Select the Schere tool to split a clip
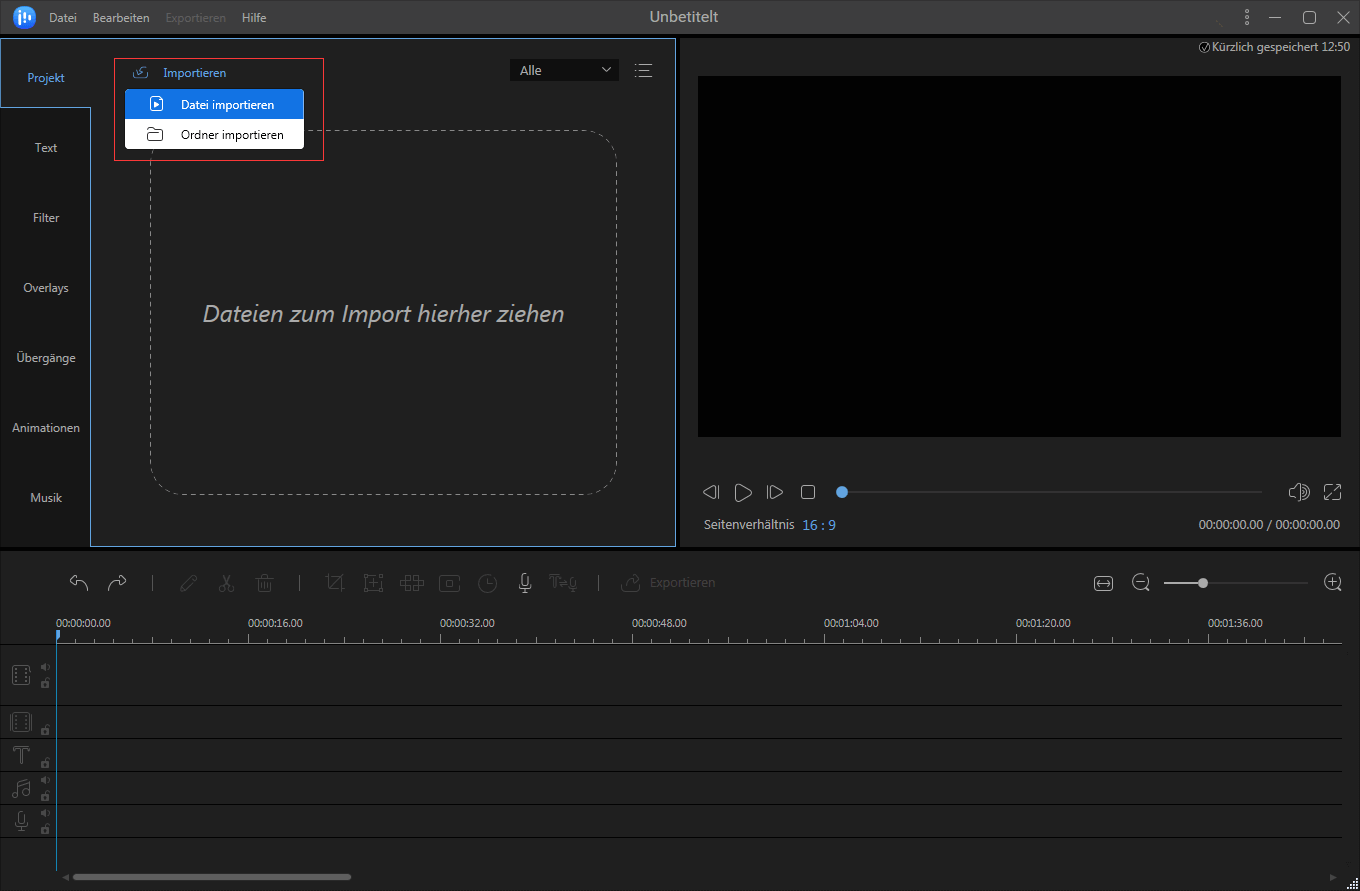 click(x=226, y=583)
